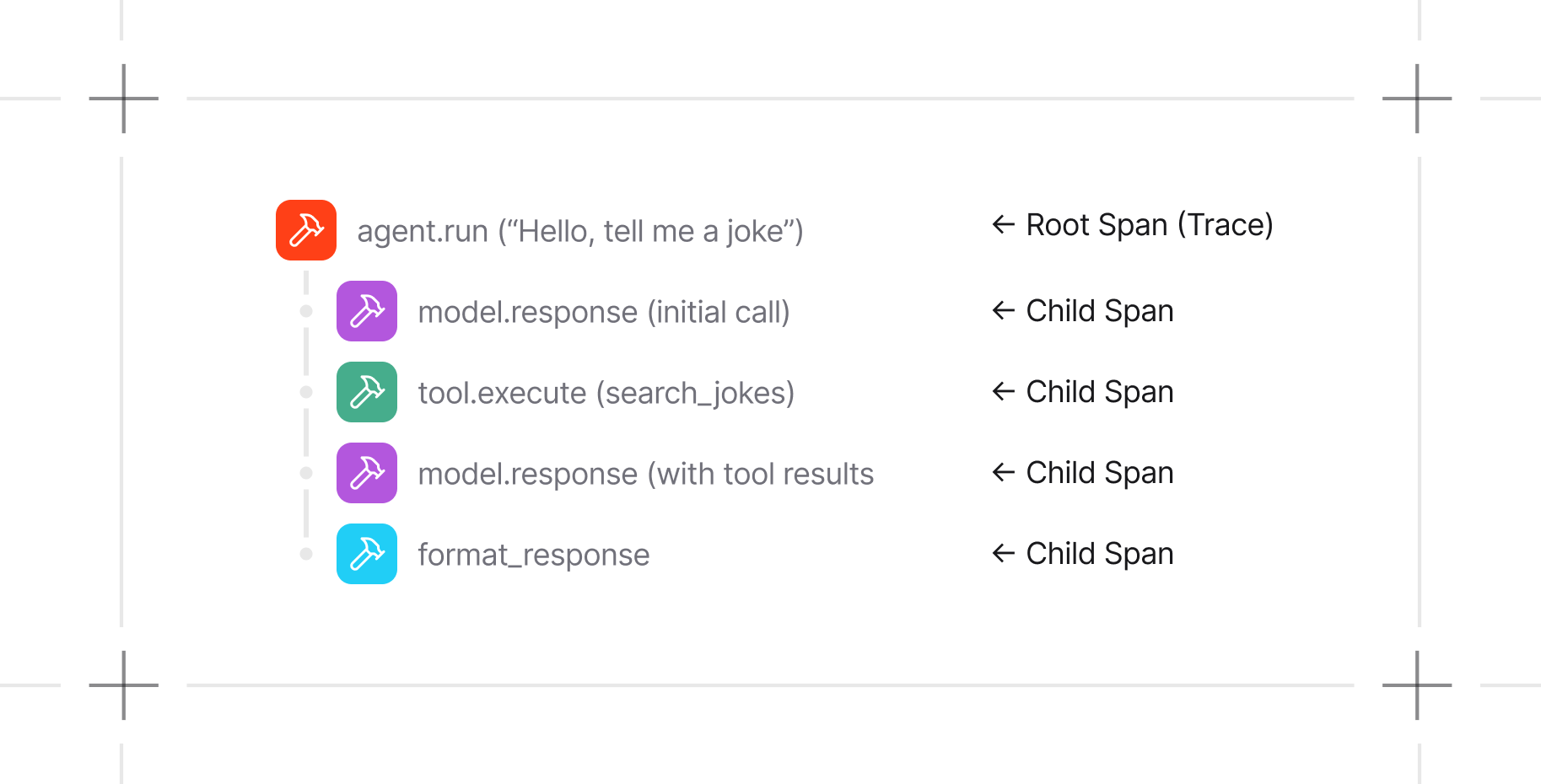Click the cyan format_response hammer icon
Image resolution: width=1541 pixels, height=784 pixels.
(367, 554)
